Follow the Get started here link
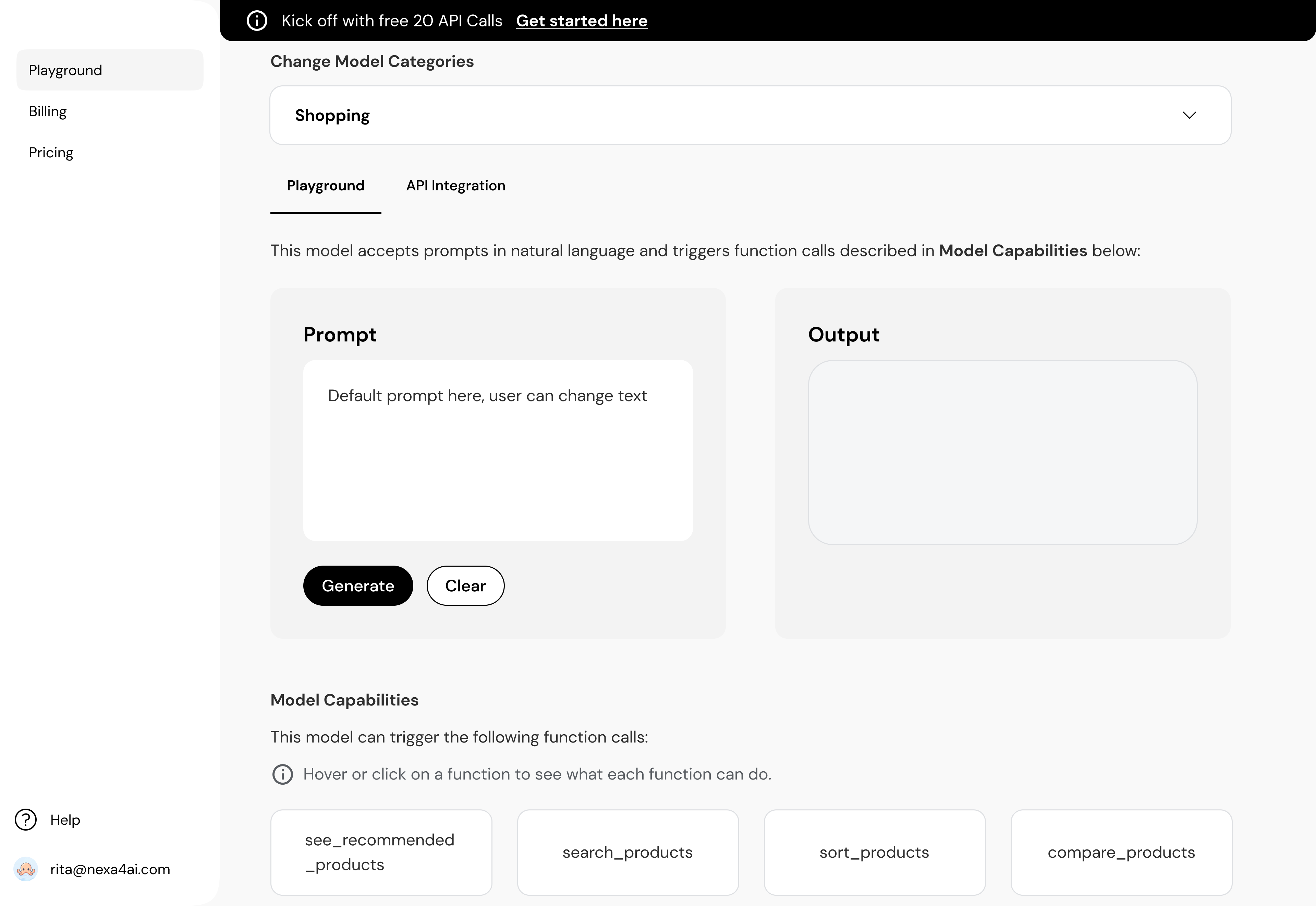Image resolution: width=1316 pixels, height=906 pixels. click(x=581, y=21)
